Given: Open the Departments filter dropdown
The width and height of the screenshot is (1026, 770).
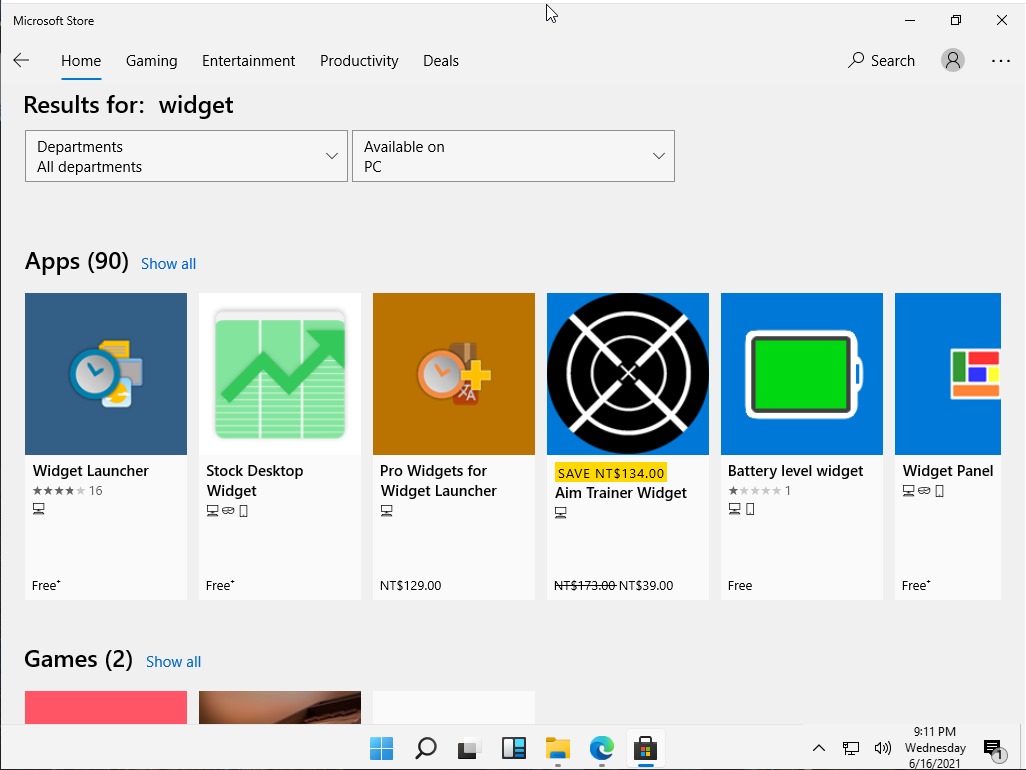Looking at the screenshot, I should 185,156.
